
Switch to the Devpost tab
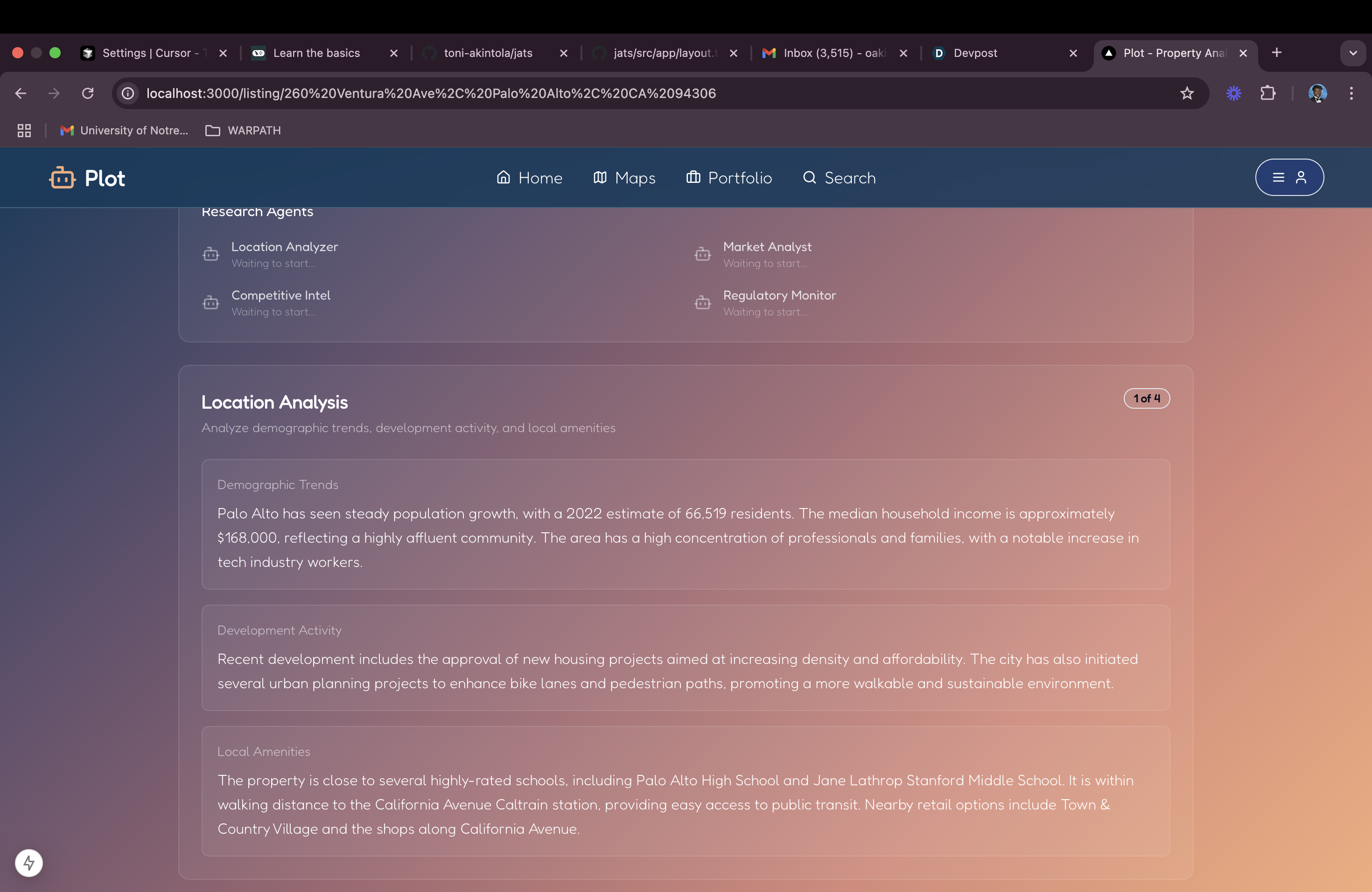point(975,53)
